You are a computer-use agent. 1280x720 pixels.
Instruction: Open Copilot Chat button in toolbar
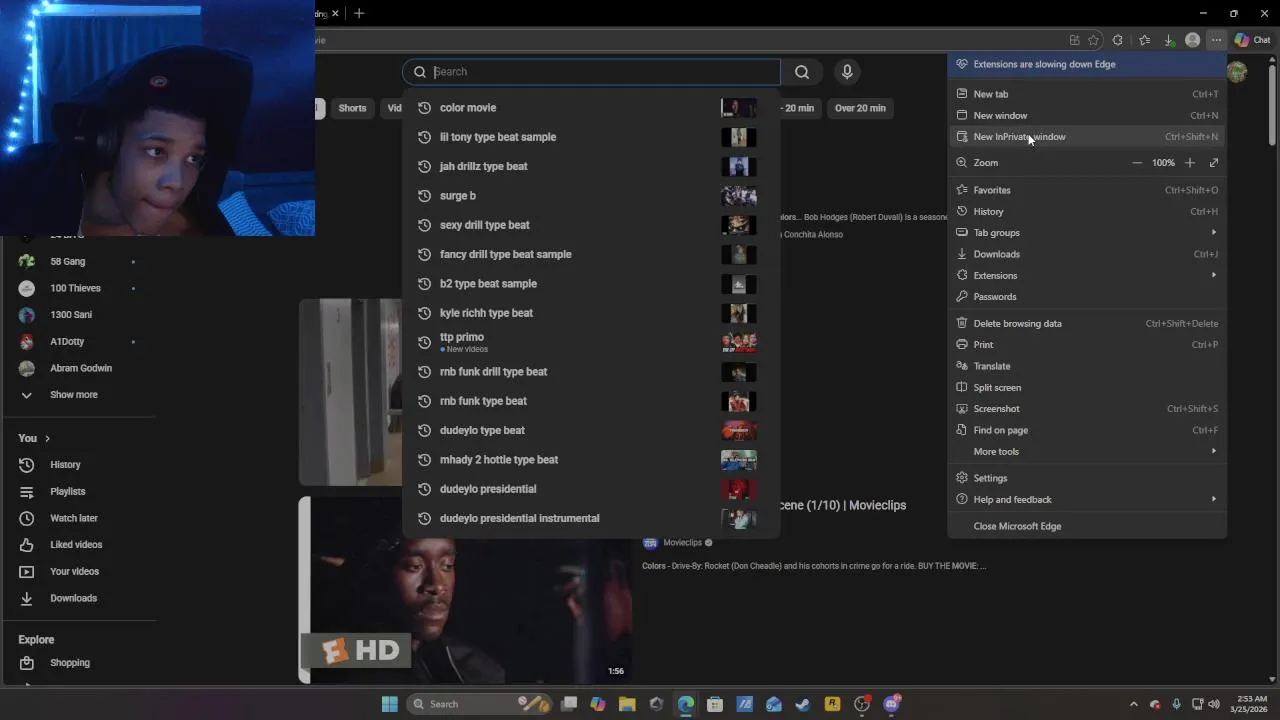(1252, 40)
